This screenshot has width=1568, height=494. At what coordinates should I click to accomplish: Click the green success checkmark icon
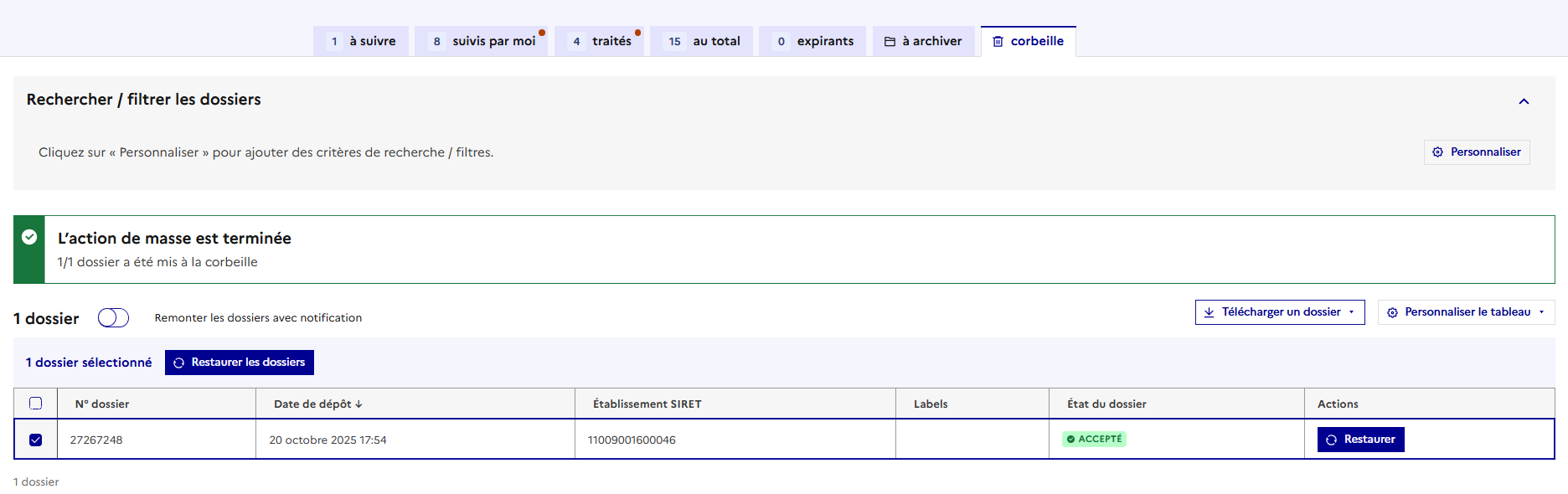tap(29, 237)
